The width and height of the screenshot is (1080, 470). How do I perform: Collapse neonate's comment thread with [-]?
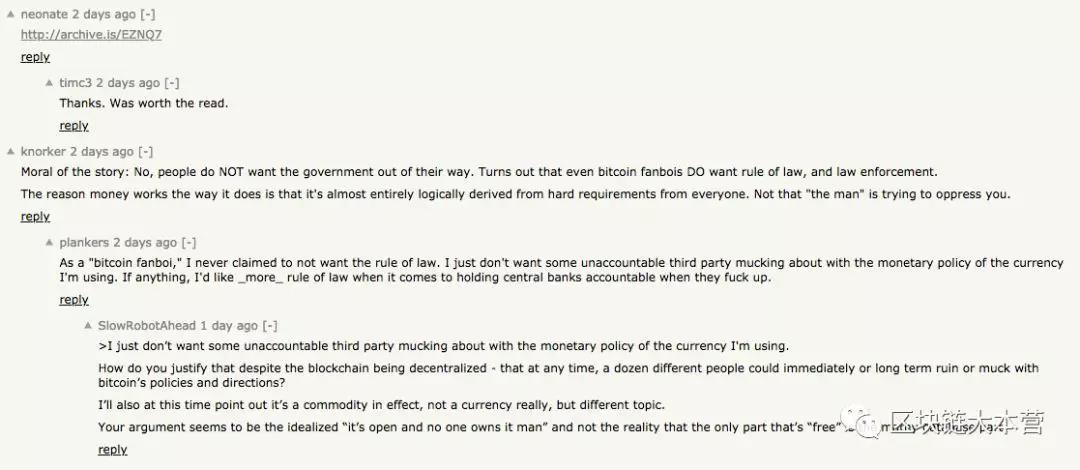click(147, 14)
